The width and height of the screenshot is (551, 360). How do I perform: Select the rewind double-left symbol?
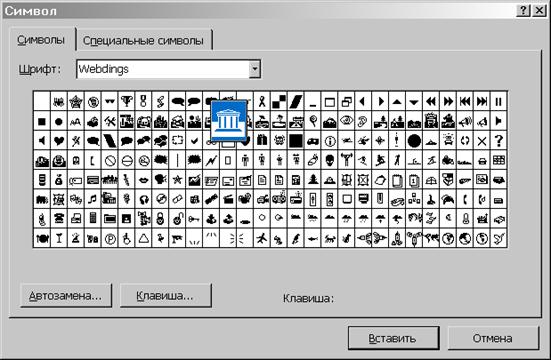[431, 102]
